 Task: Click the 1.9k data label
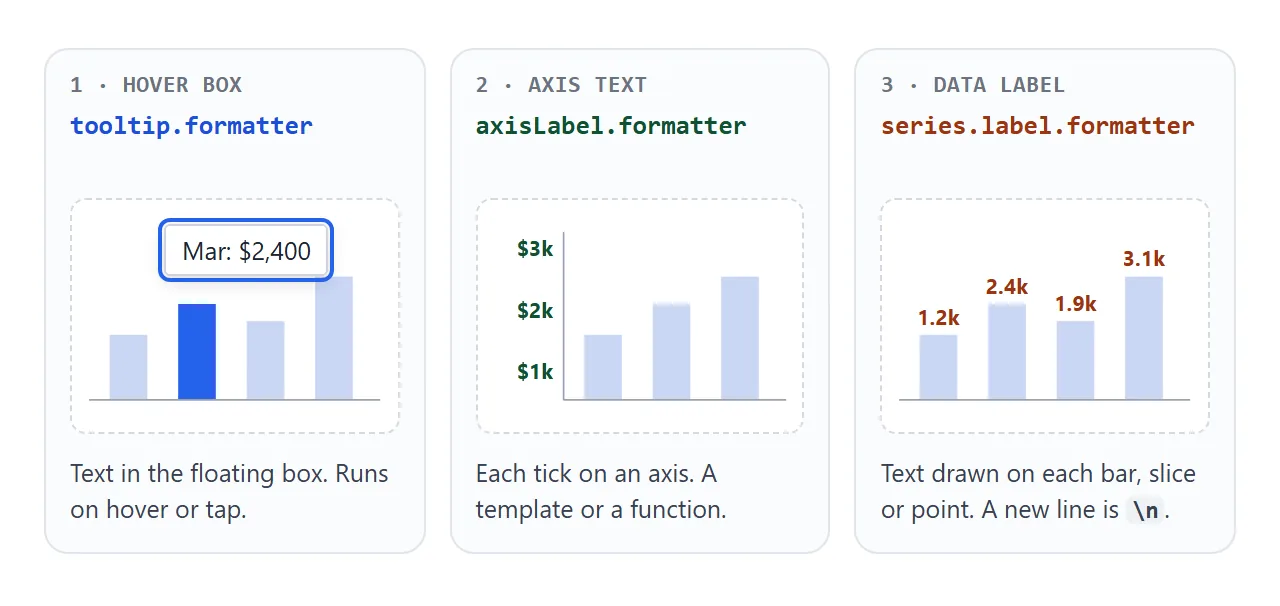tap(1076, 304)
